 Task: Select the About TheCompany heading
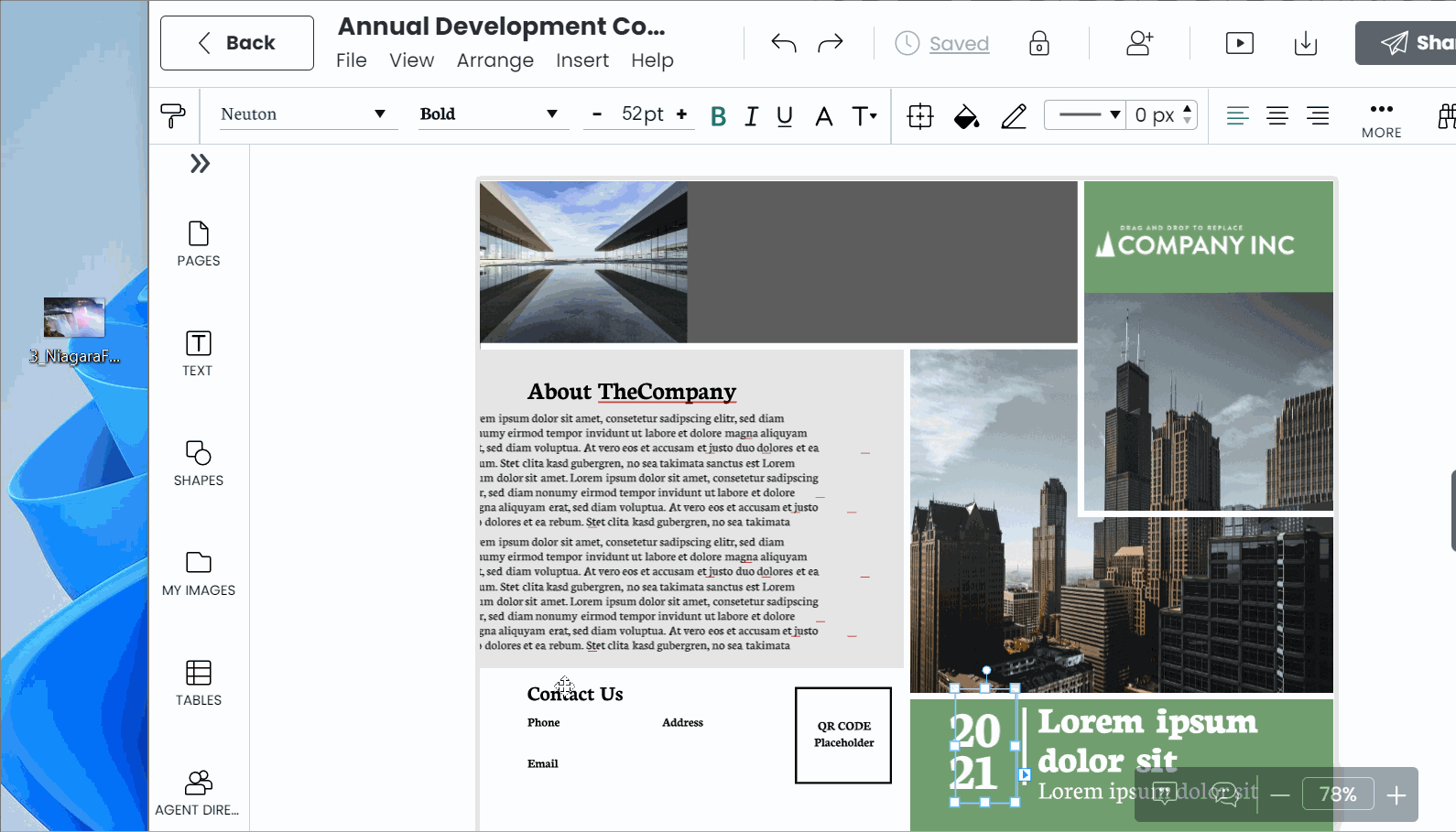632,392
